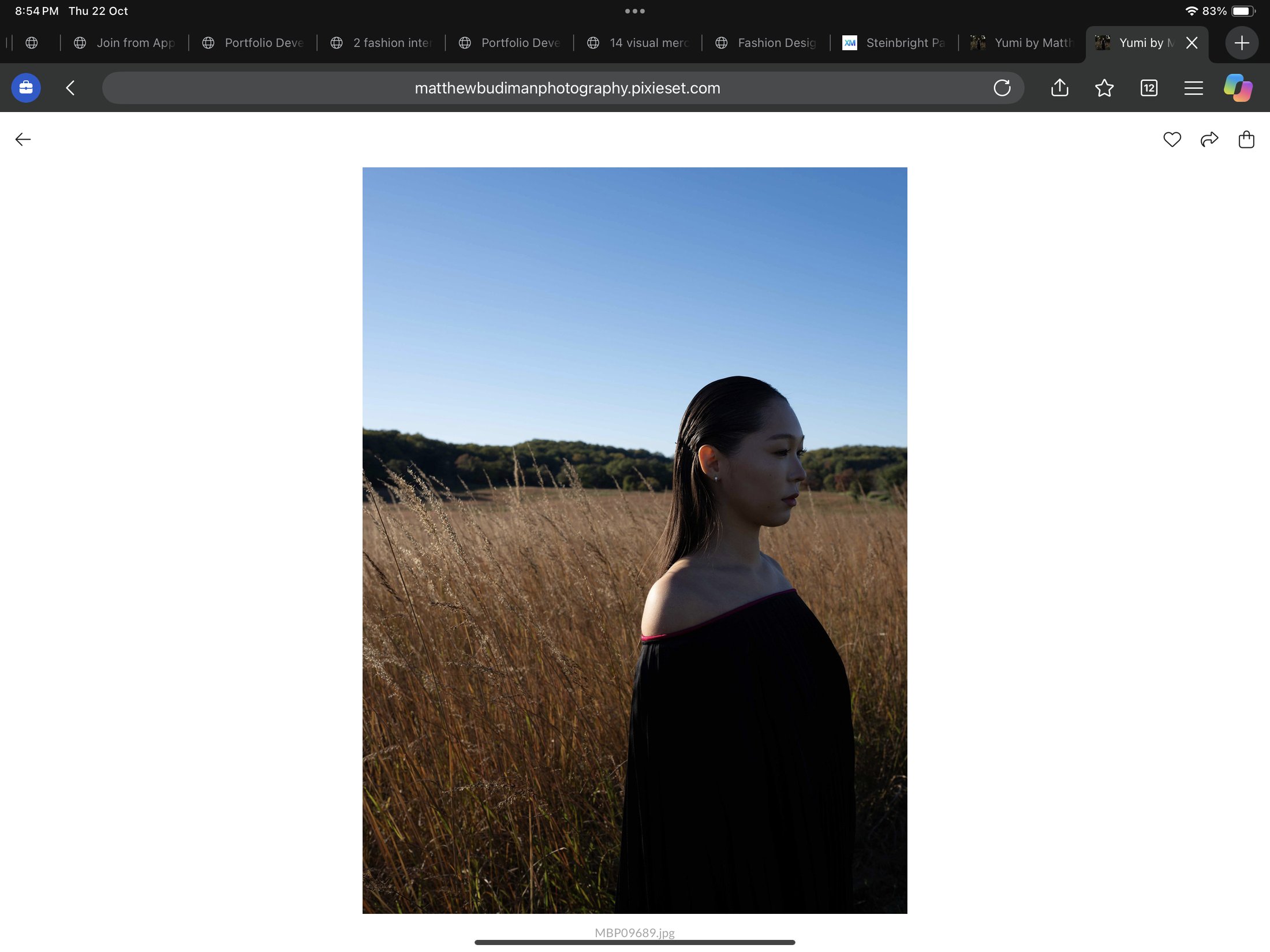Share this photo using the arrow icon

[1209, 139]
